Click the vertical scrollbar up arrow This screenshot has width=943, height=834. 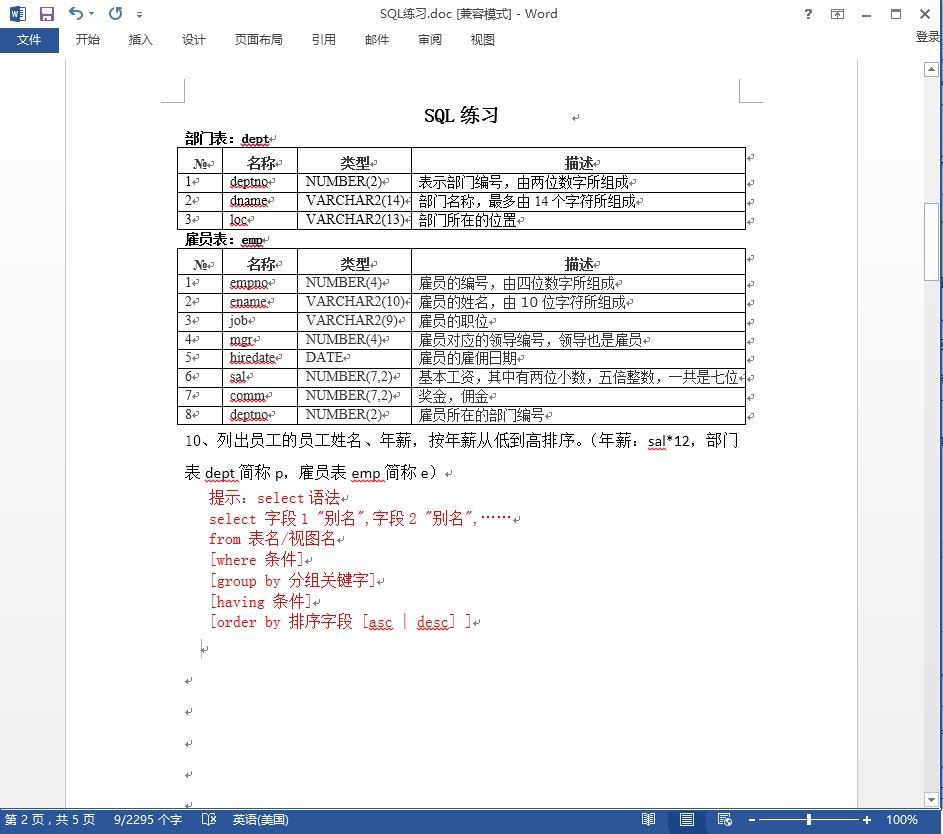point(931,69)
